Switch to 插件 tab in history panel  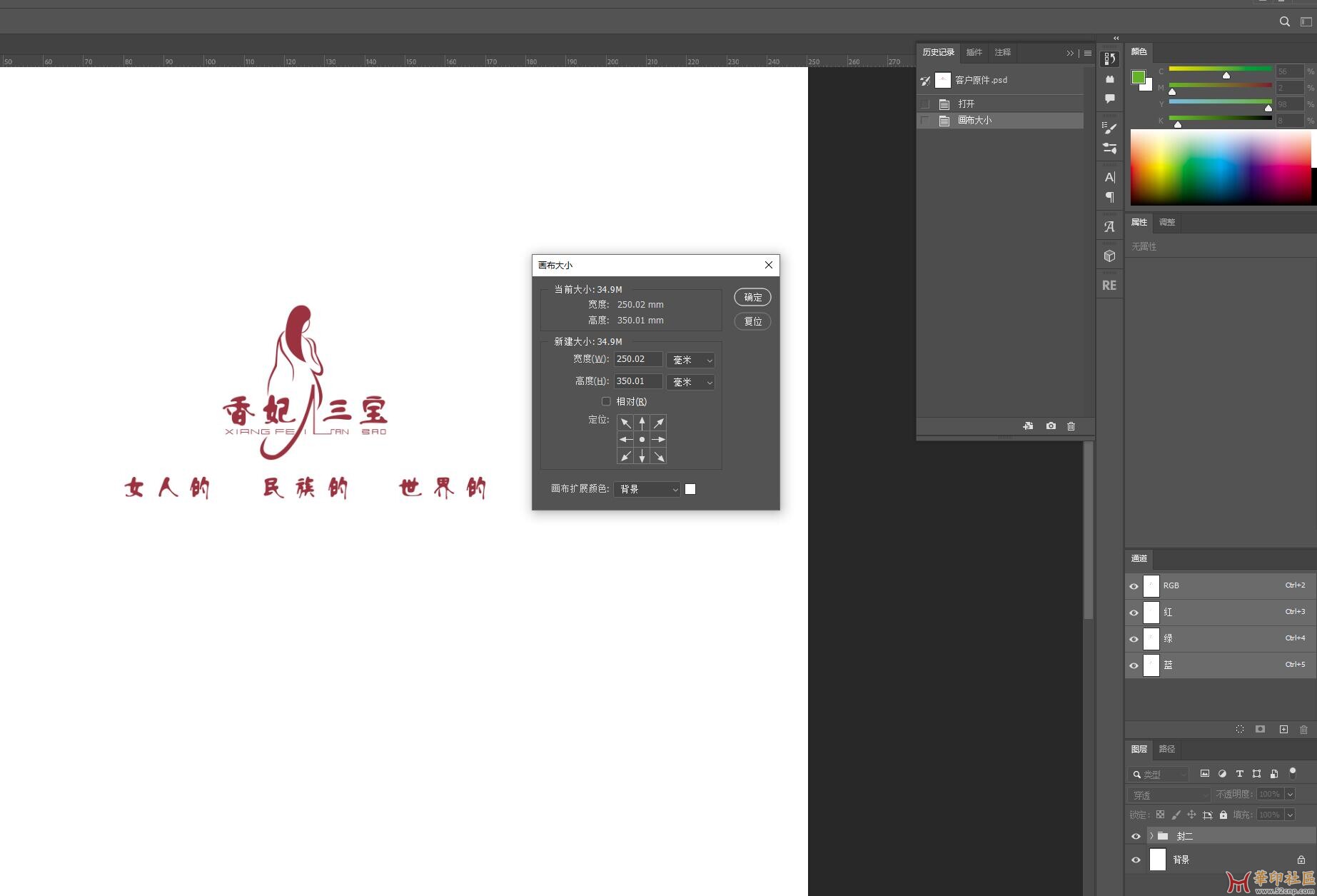[x=974, y=52]
